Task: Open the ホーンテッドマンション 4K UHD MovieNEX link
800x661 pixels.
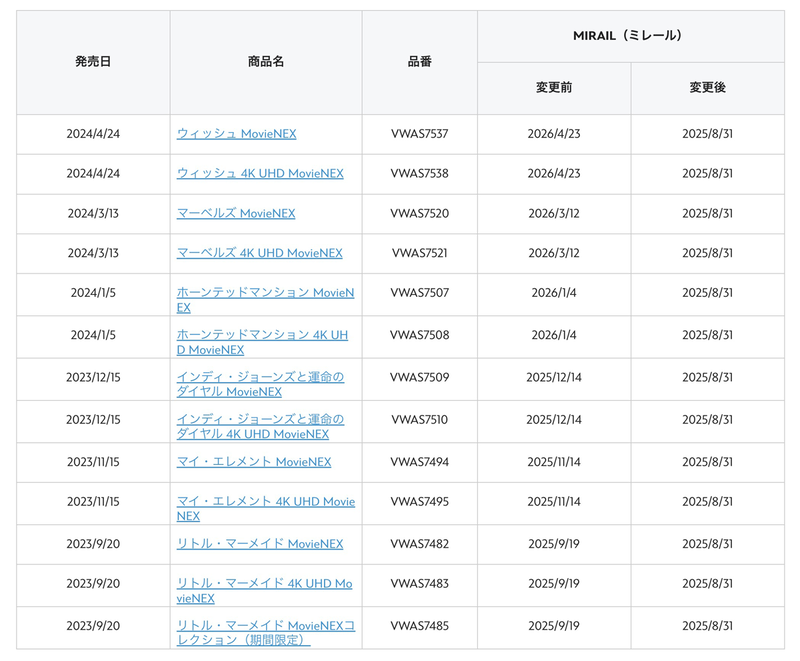Action: click(262, 342)
